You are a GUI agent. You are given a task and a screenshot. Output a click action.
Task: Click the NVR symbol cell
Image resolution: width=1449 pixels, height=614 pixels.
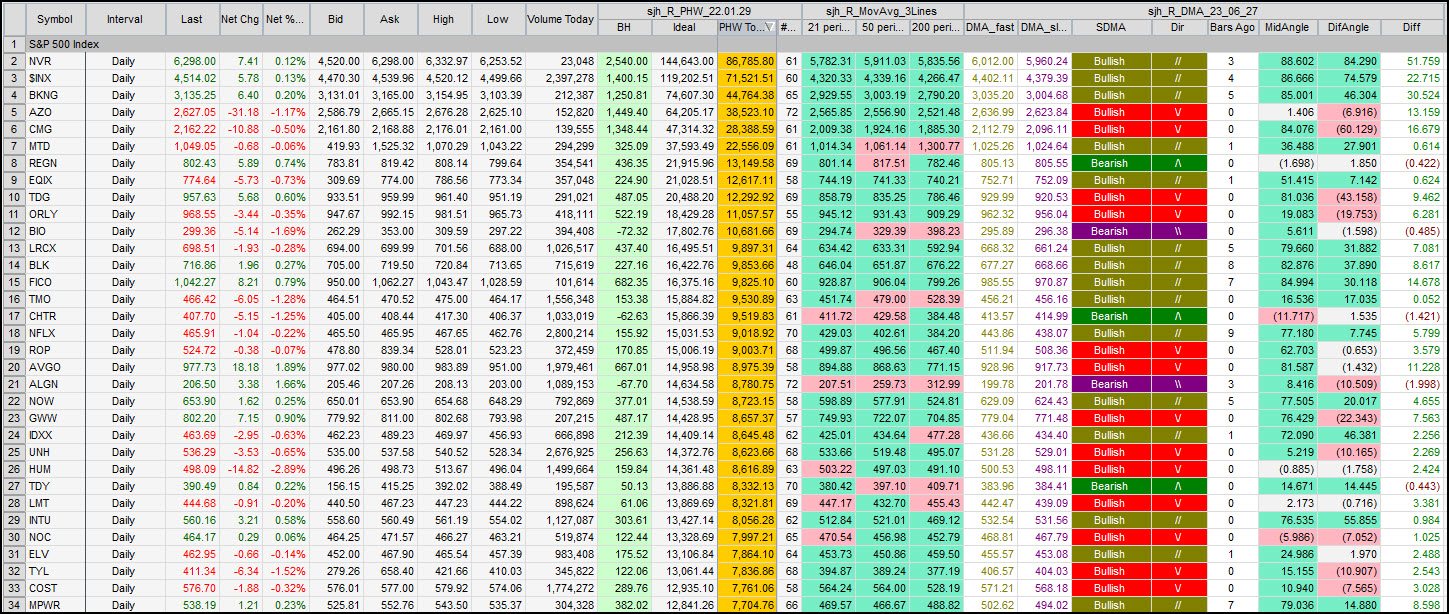55,62
